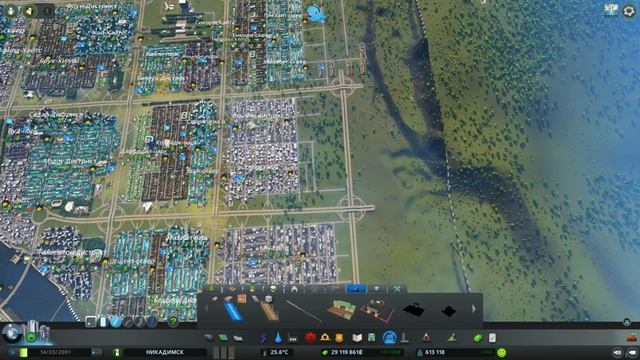Click the top-left yellow round icon
Screen dimensions: 640x360
click(29, 11)
